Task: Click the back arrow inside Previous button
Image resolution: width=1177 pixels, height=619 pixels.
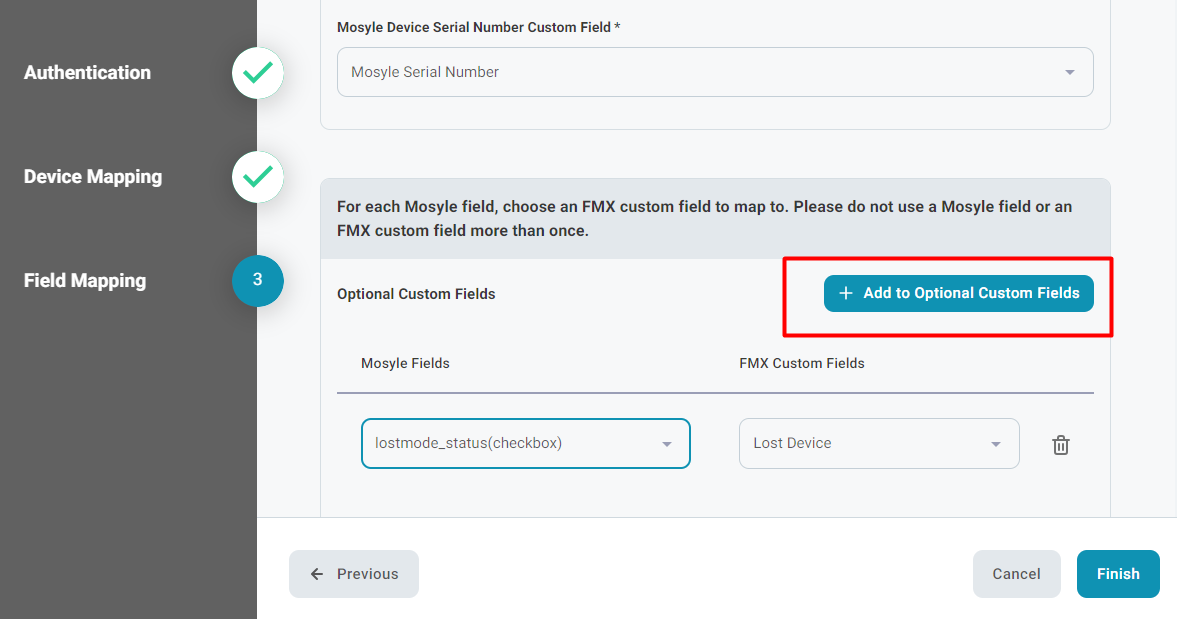Action: point(316,573)
